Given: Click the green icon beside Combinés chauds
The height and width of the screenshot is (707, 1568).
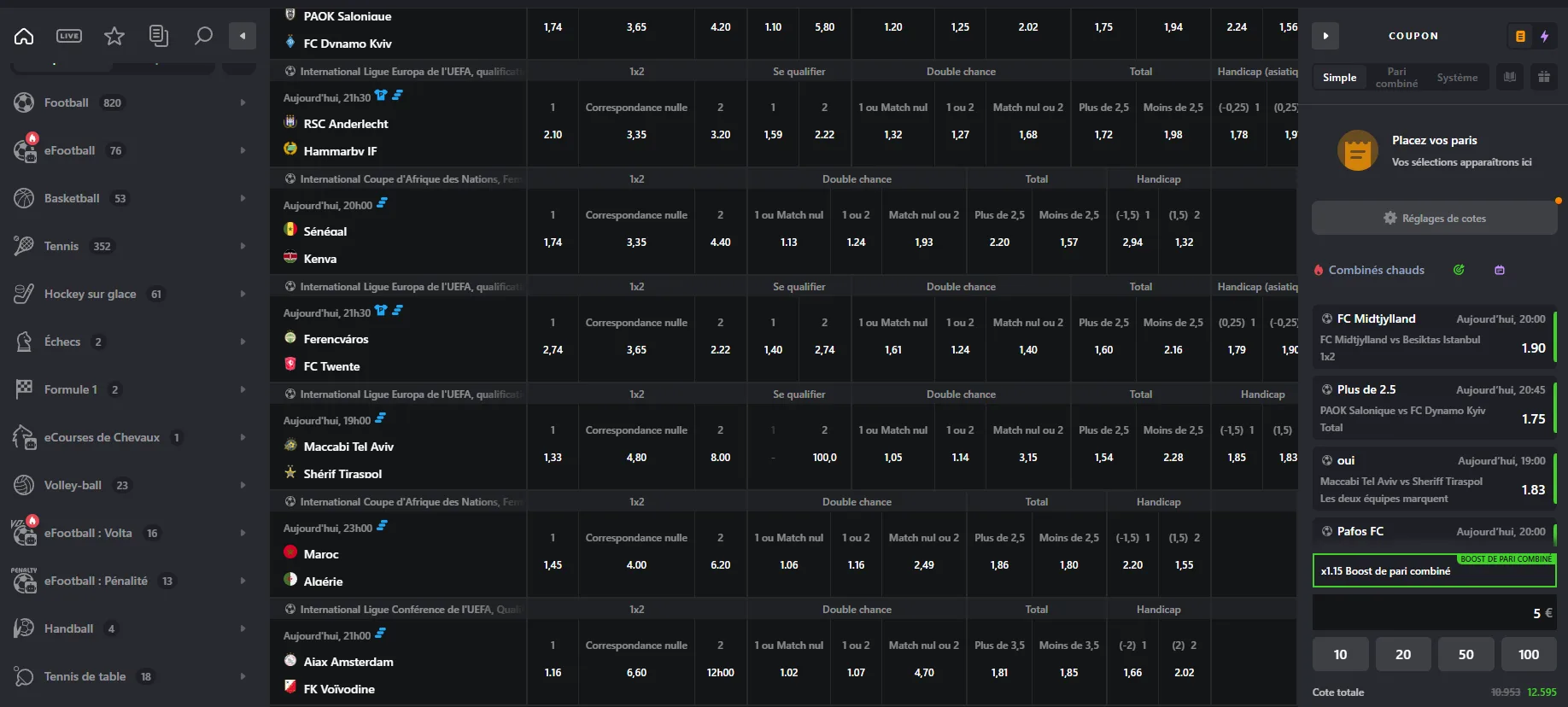Looking at the screenshot, I should (x=1459, y=270).
